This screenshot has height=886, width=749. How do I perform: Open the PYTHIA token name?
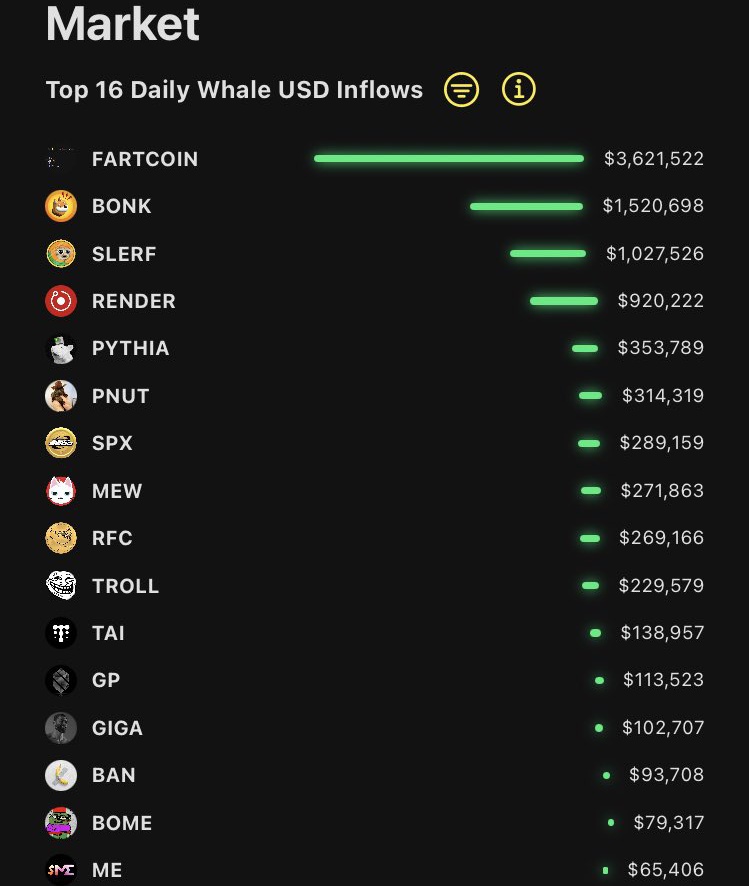131,348
